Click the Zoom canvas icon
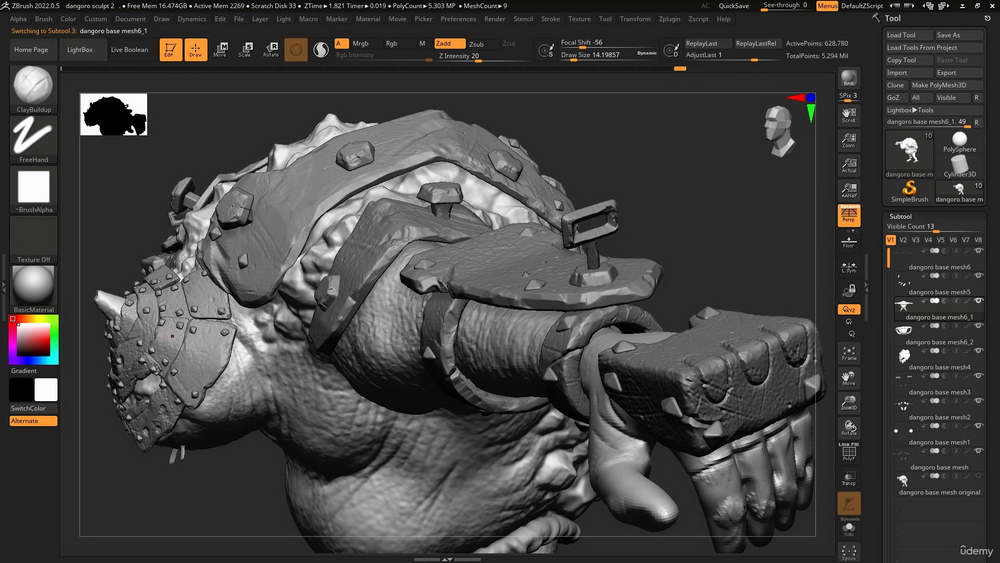This screenshot has width=1000, height=563. coord(849,140)
